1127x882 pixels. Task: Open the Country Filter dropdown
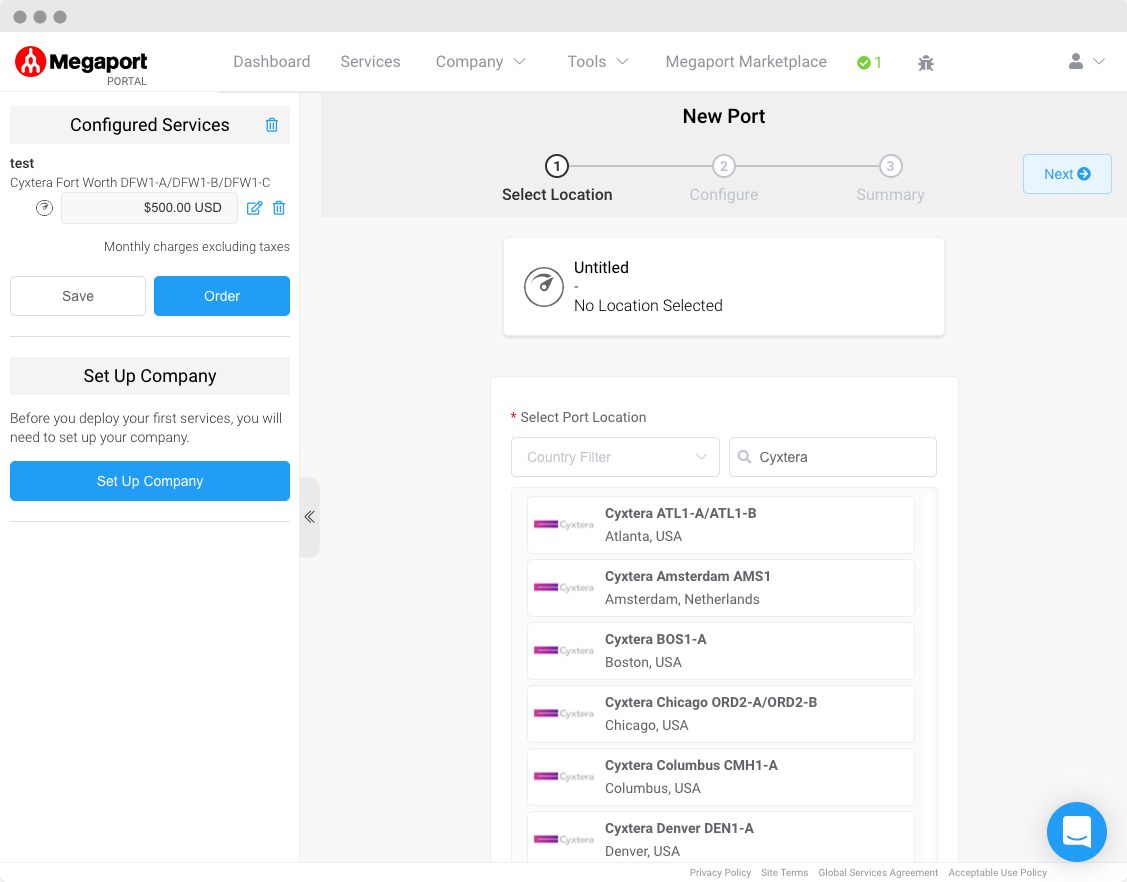point(615,457)
